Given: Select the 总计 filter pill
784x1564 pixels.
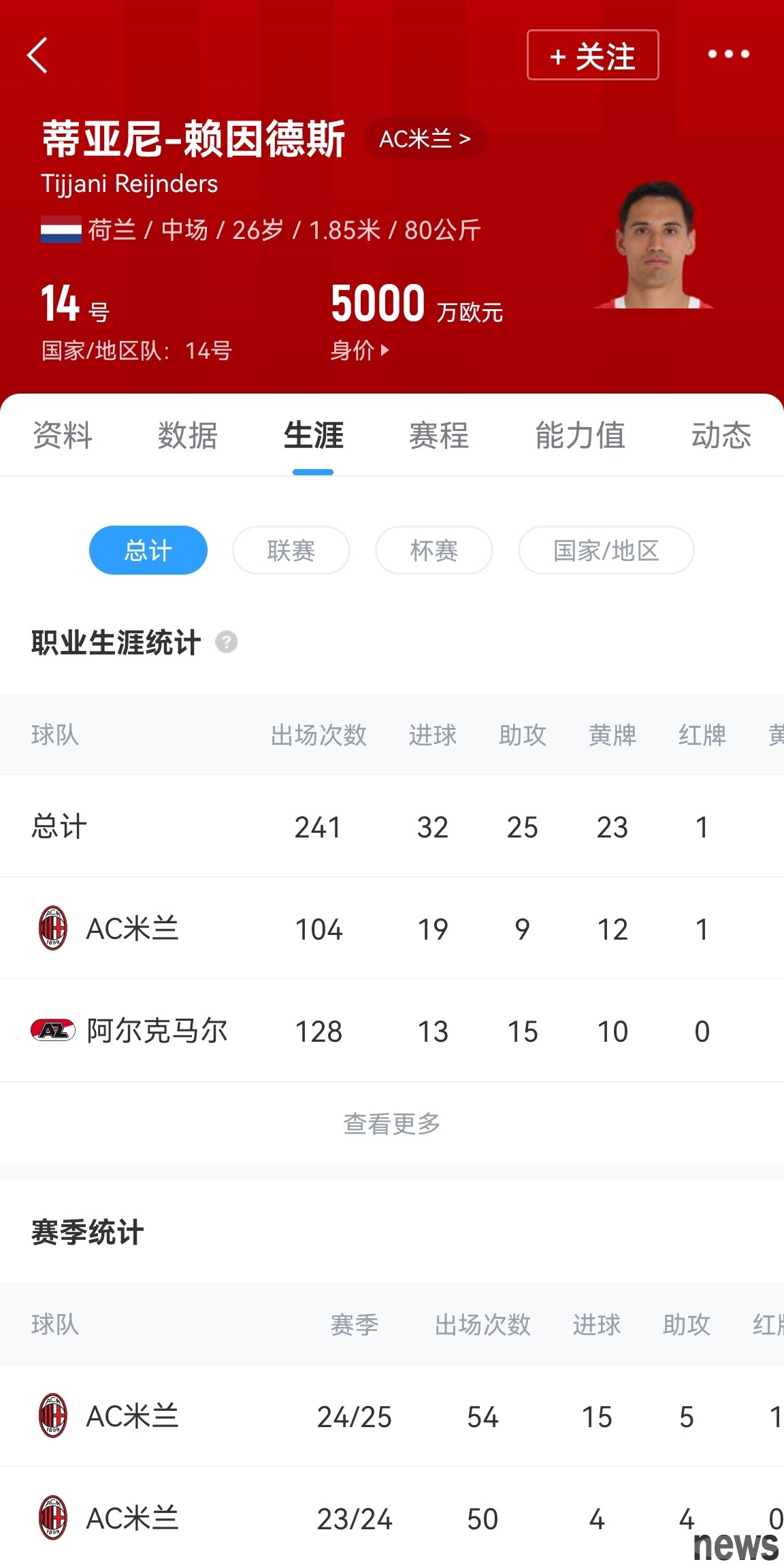Looking at the screenshot, I should click(148, 550).
